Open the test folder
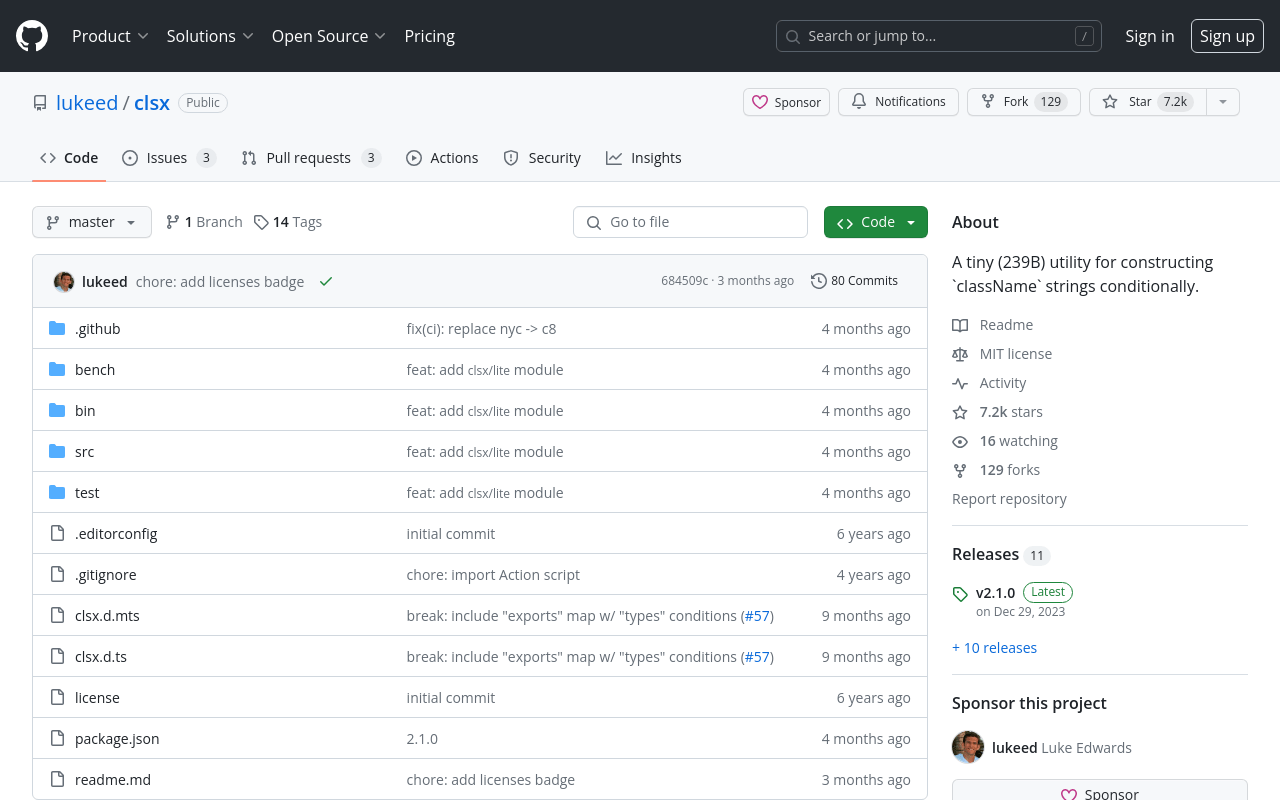The width and height of the screenshot is (1280, 800). click(x=87, y=493)
